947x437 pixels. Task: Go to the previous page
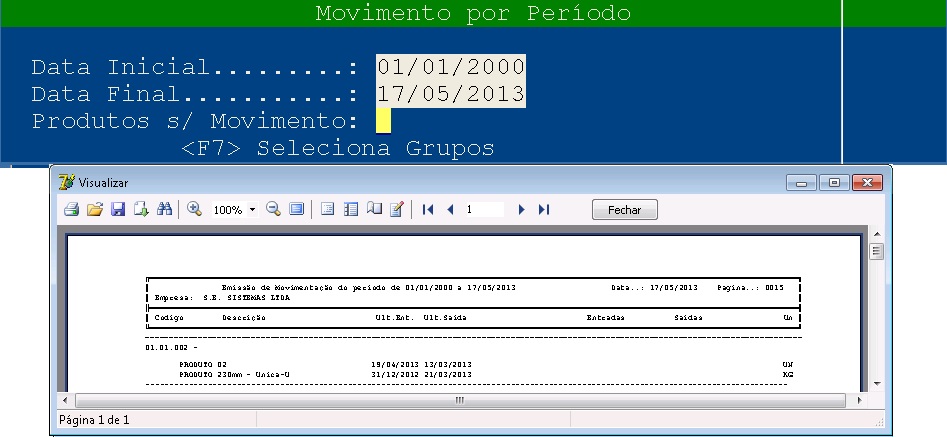click(x=450, y=210)
